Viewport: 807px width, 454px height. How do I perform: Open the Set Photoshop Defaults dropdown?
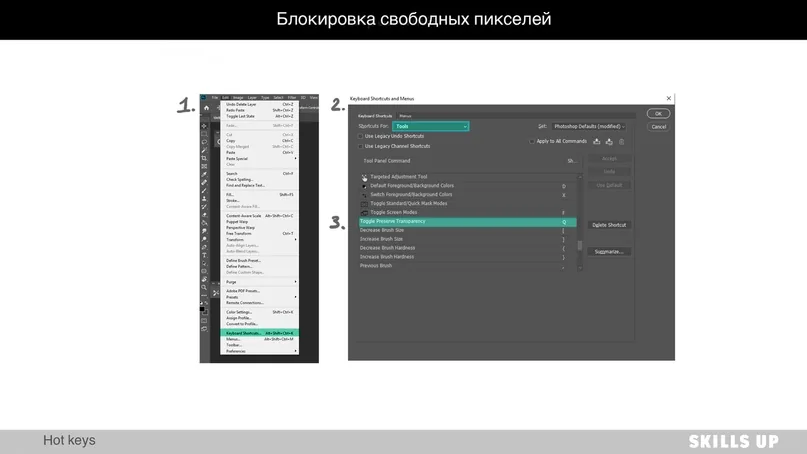pos(589,126)
